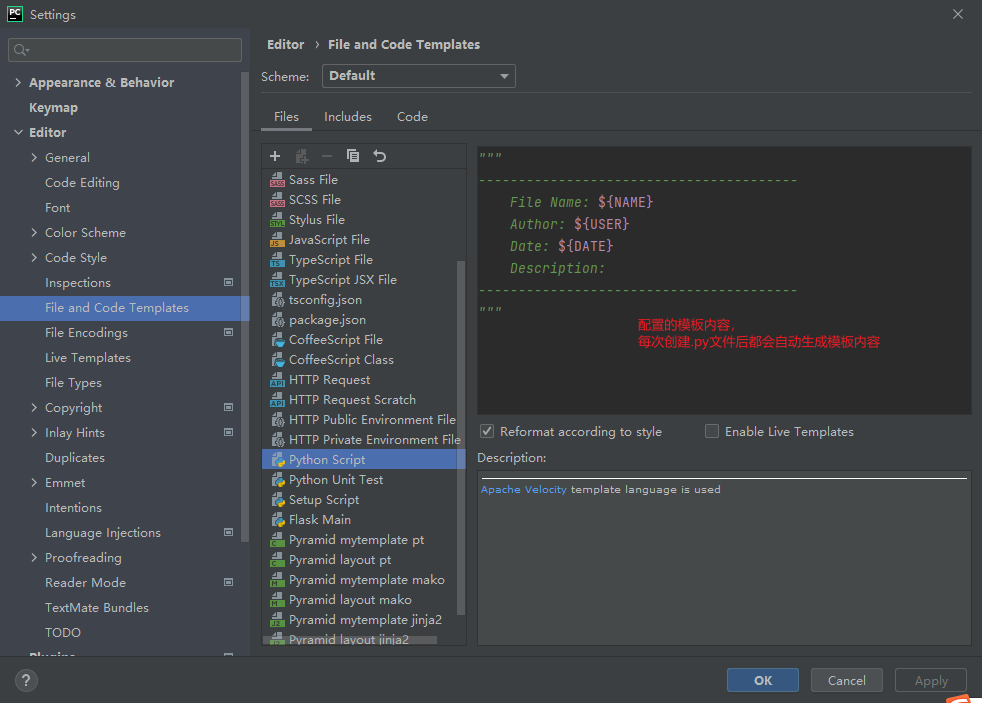Click the search magnifier icon in settings

21,50
